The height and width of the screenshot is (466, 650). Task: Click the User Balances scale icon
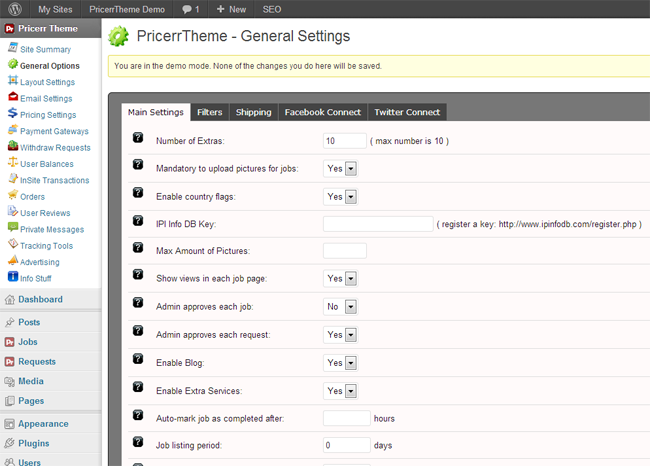13,162
